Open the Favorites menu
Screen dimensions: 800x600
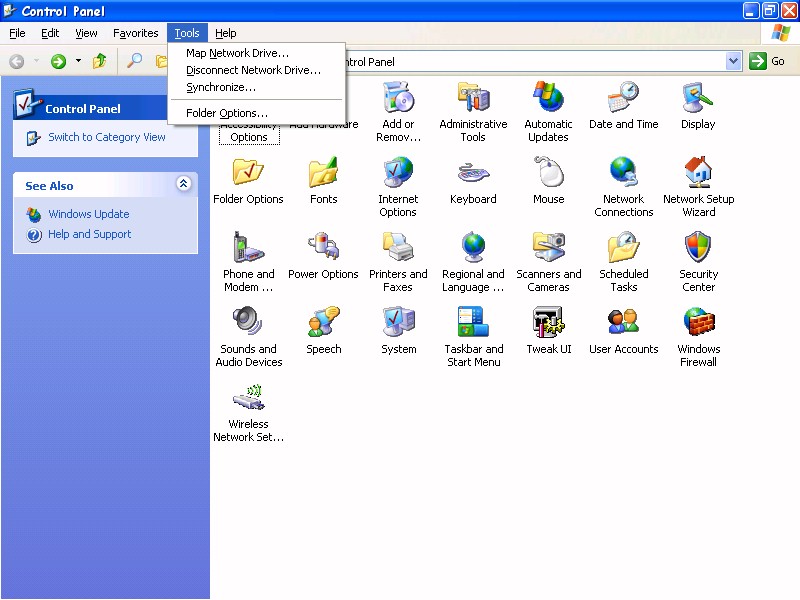tap(136, 33)
